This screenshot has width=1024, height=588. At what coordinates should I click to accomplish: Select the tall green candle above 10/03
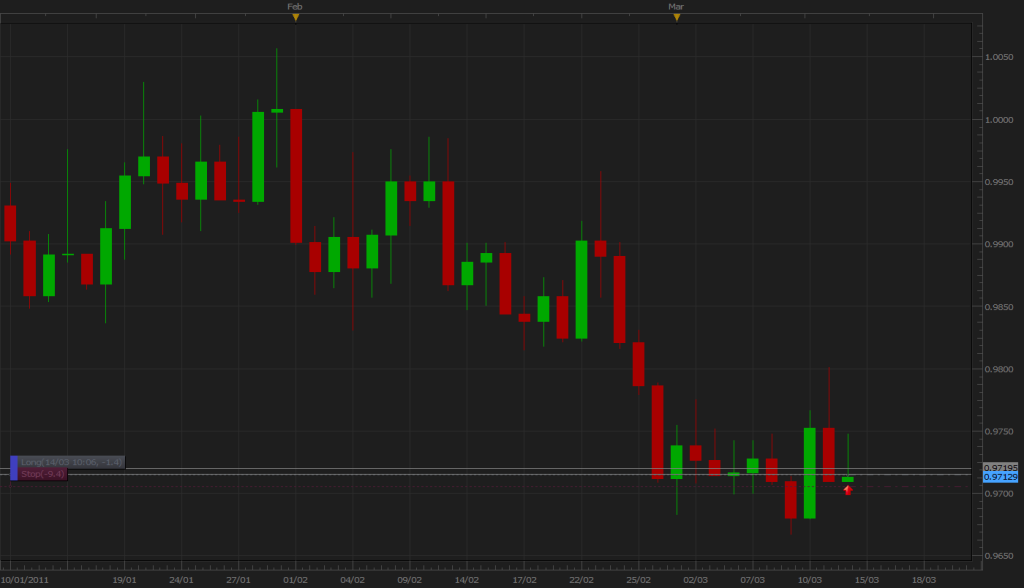pos(810,473)
